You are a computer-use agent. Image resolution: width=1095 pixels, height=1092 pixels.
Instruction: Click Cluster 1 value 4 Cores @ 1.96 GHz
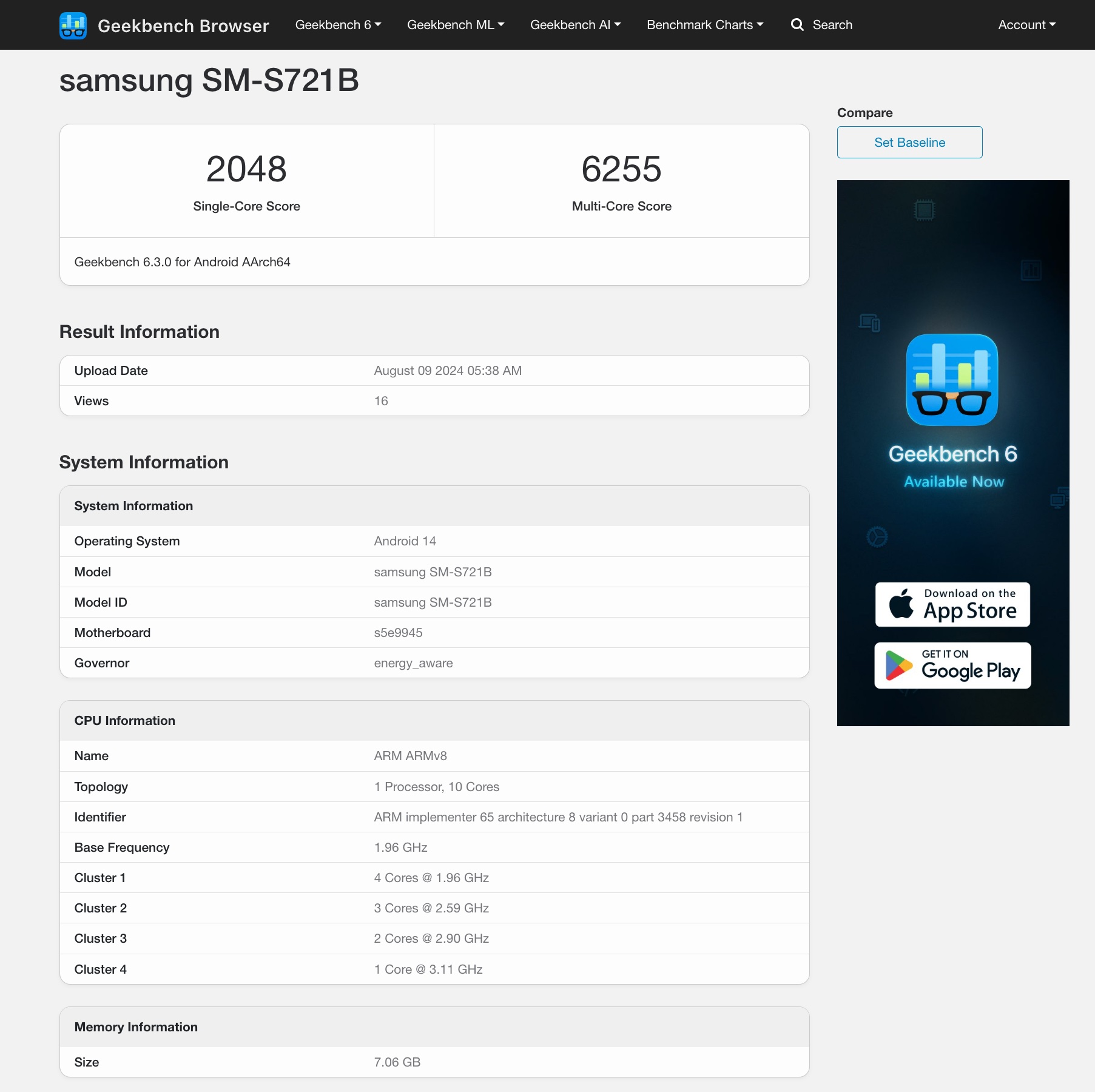coord(431,878)
